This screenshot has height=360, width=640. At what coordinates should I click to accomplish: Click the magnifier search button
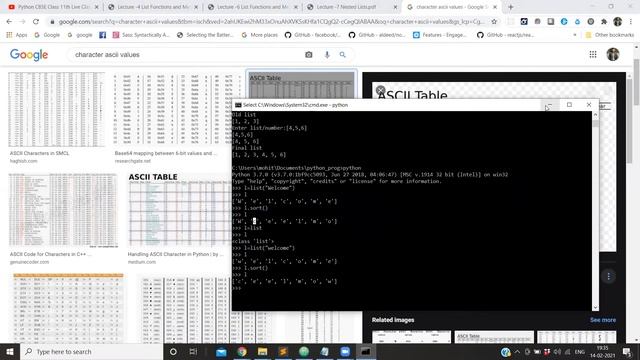point(342,54)
